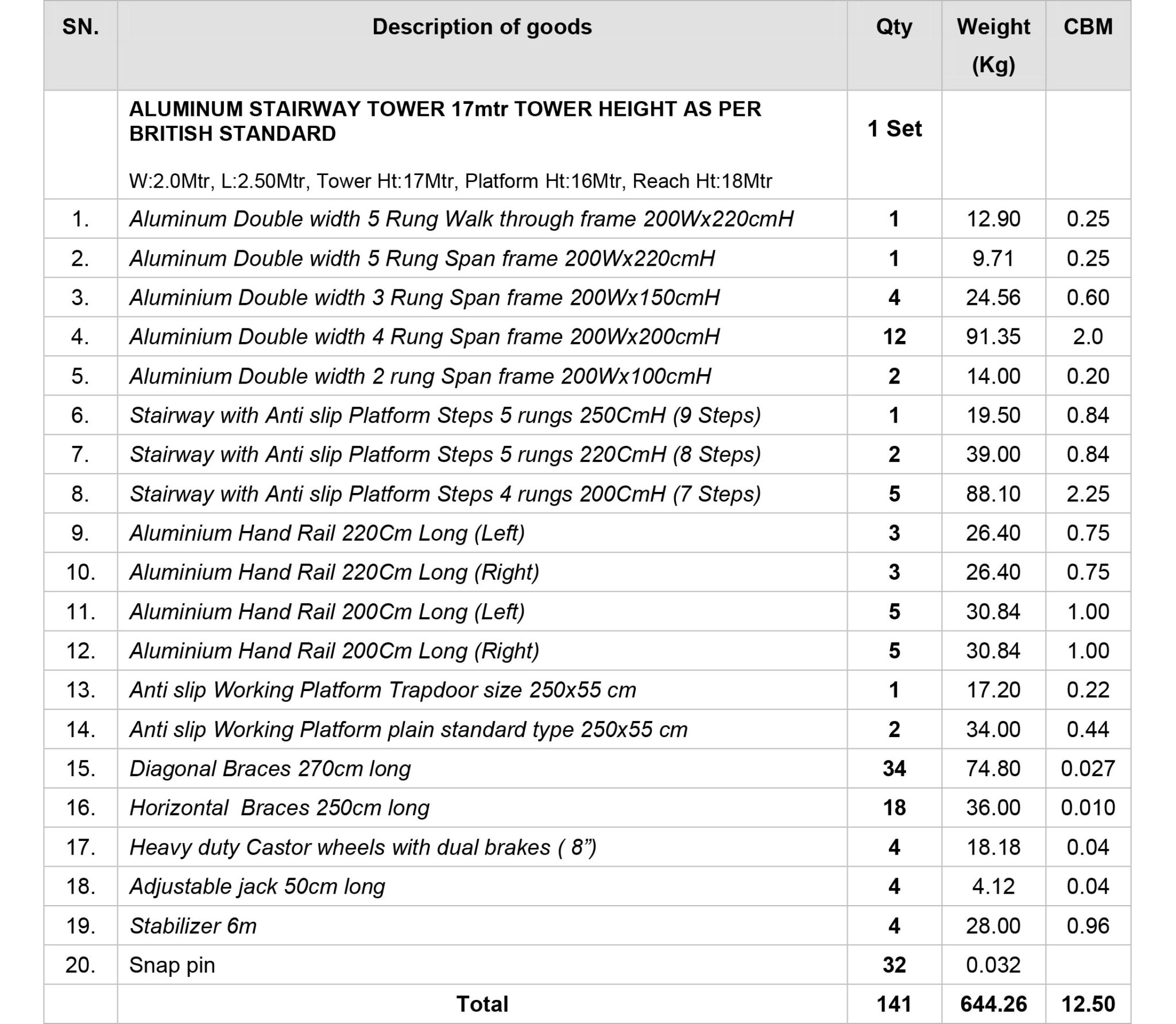Click the "Weight (Kg)" column header
The image size is (1176, 1024).
pyautogui.click(x=993, y=45)
